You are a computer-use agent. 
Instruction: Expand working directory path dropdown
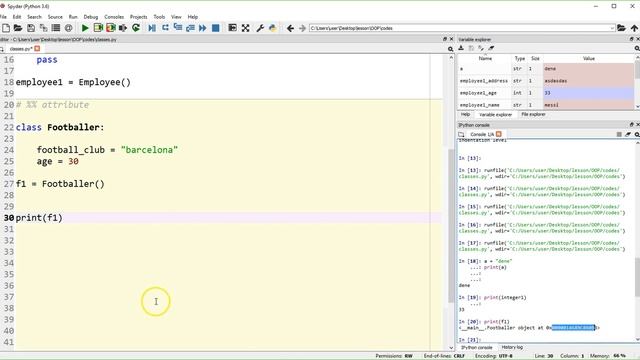(612, 28)
